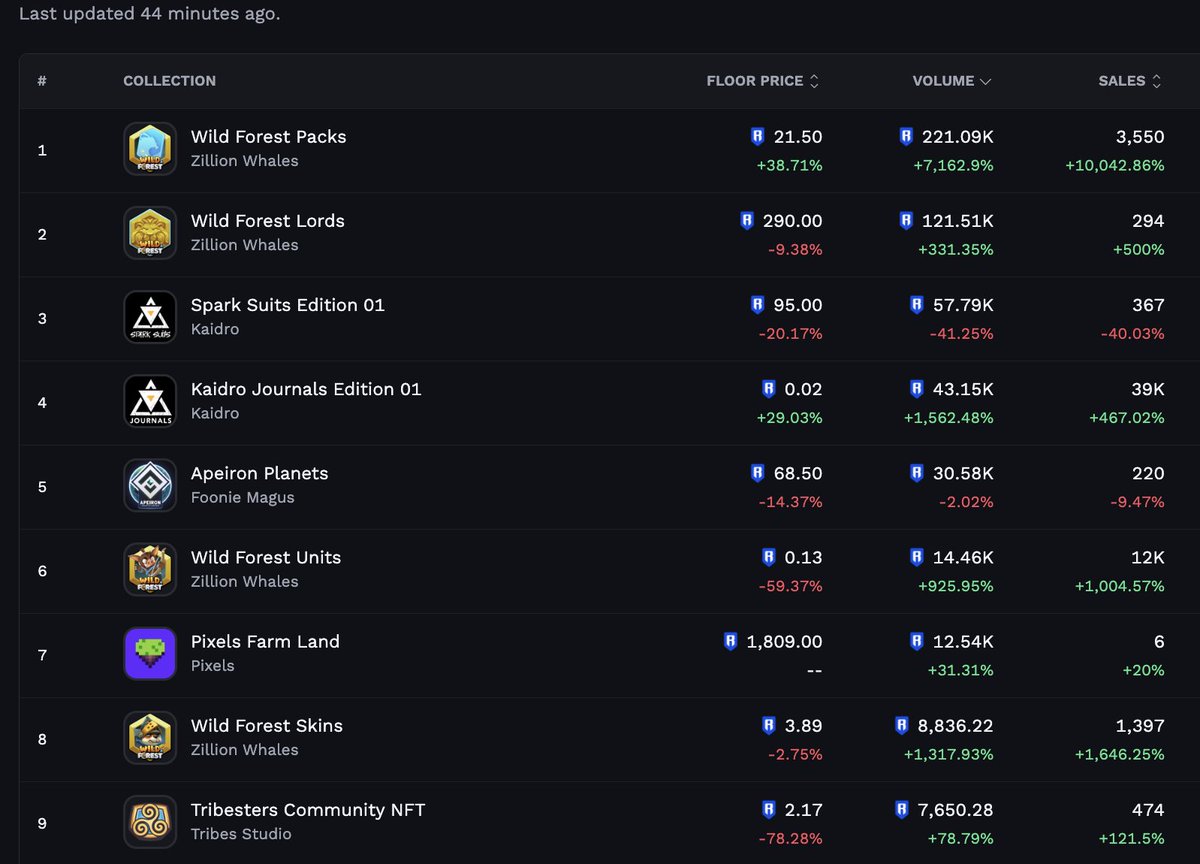The image size is (1200, 864).
Task: Open Wild Forest Skins collection icon
Action: [150, 737]
